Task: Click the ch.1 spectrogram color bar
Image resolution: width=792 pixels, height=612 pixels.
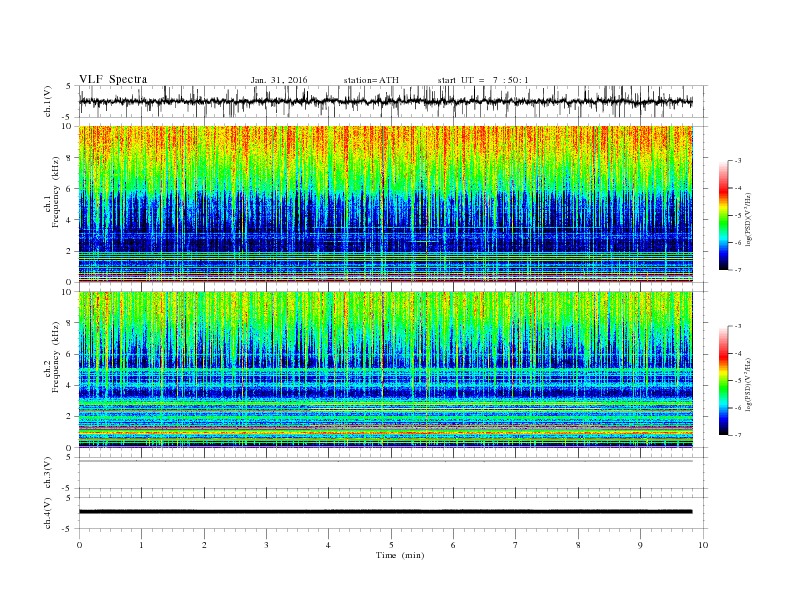Action: 723,215
